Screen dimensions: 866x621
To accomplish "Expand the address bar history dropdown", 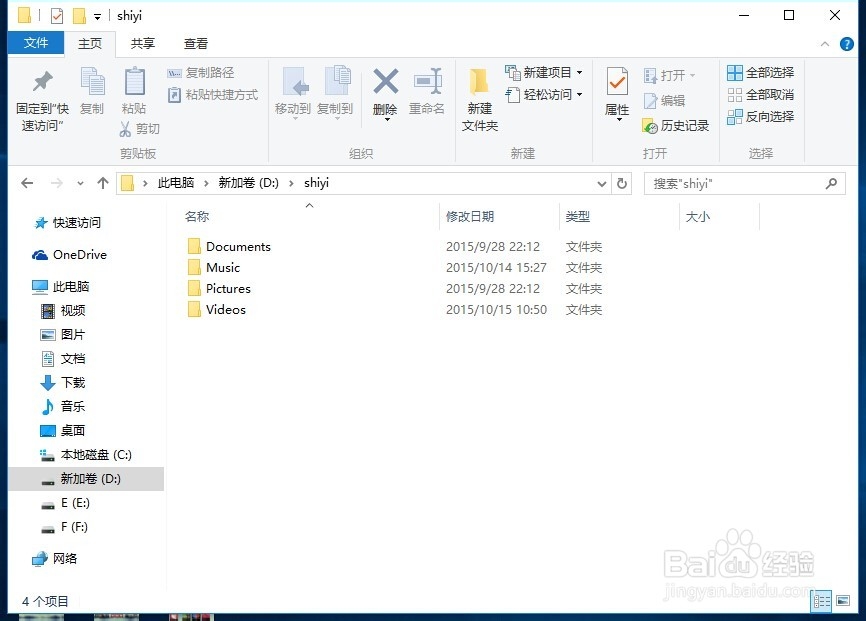I will pyautogui.click(x=601, y=183).
